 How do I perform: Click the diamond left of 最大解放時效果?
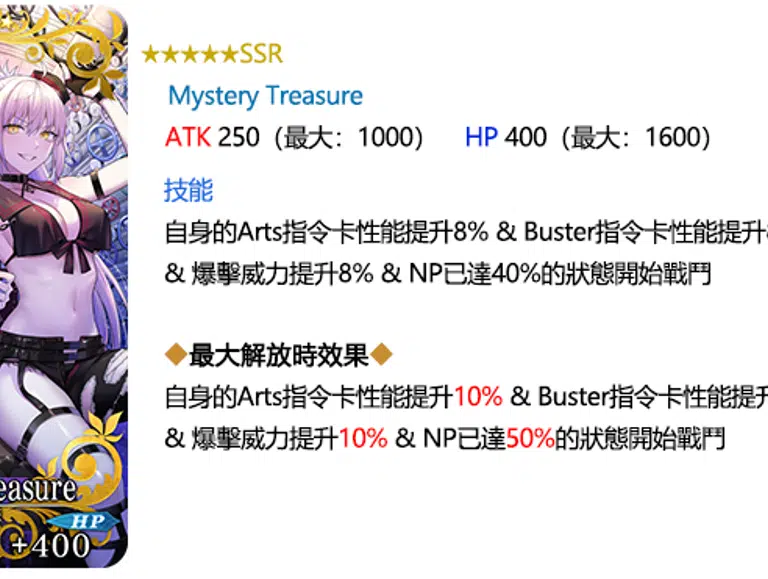point(176,354)
